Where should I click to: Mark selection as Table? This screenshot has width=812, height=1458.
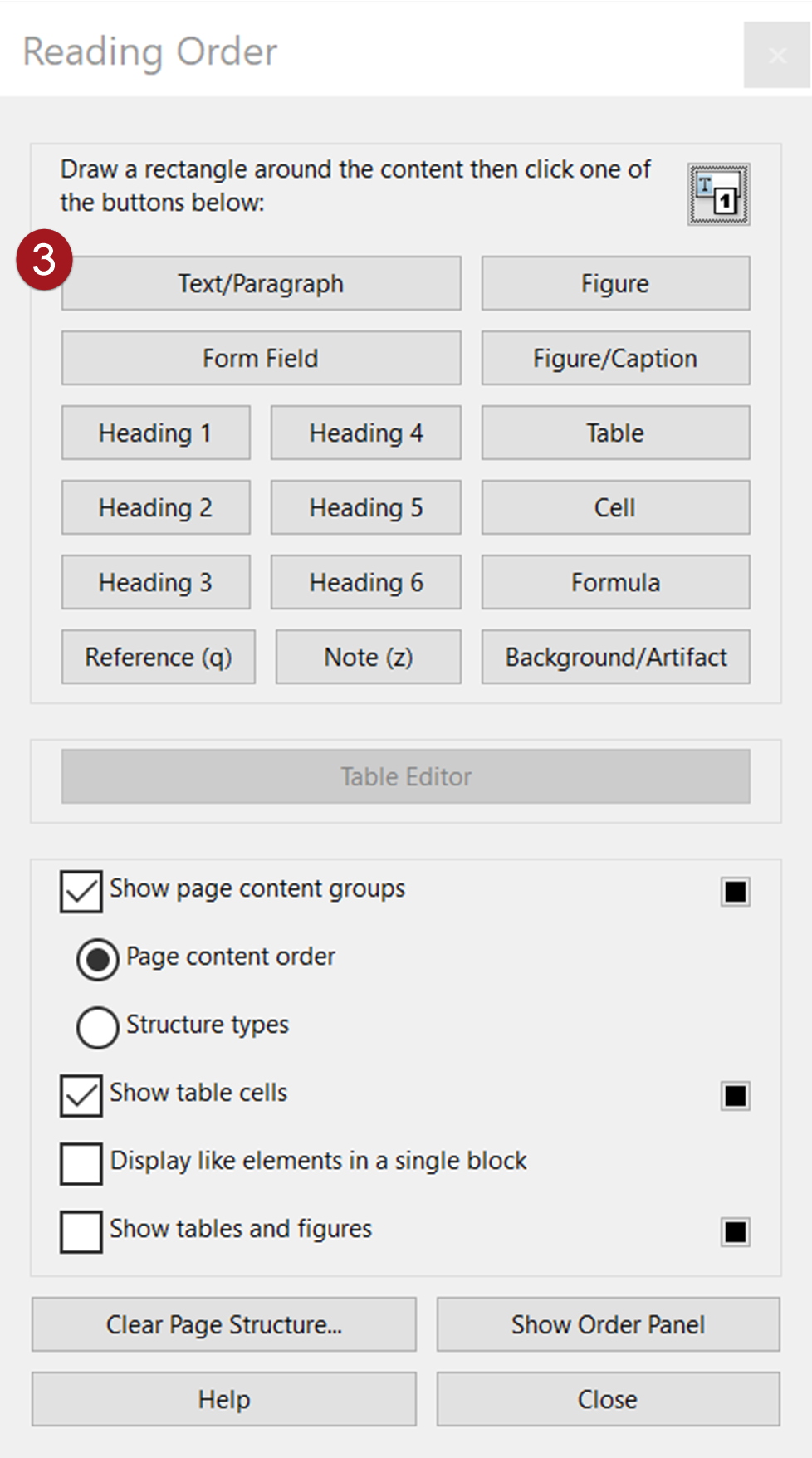[615, 433]
